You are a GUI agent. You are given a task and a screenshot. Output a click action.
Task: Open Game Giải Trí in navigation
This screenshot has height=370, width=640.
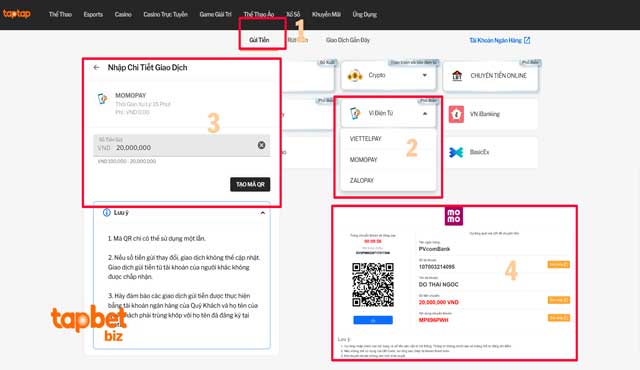coord(215,14)
